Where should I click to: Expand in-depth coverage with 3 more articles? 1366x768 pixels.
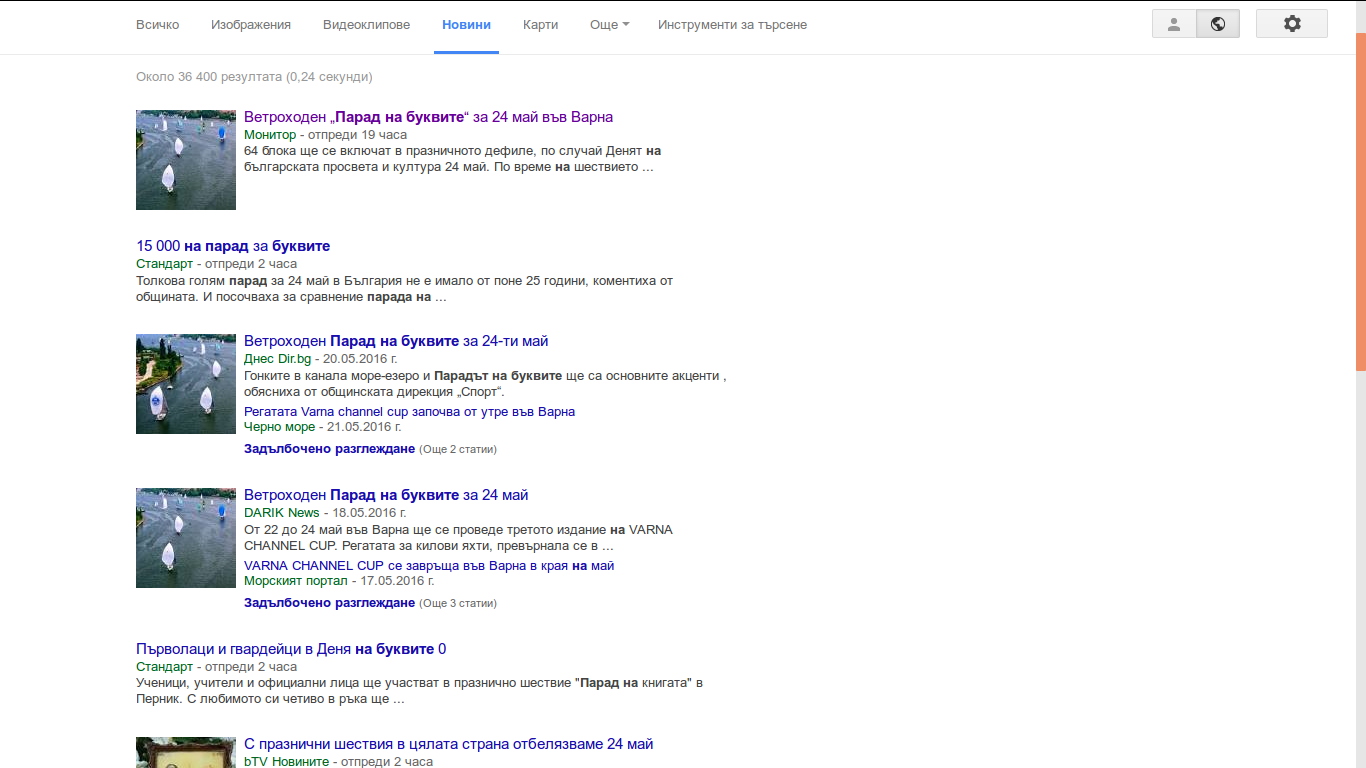(329, 603)
